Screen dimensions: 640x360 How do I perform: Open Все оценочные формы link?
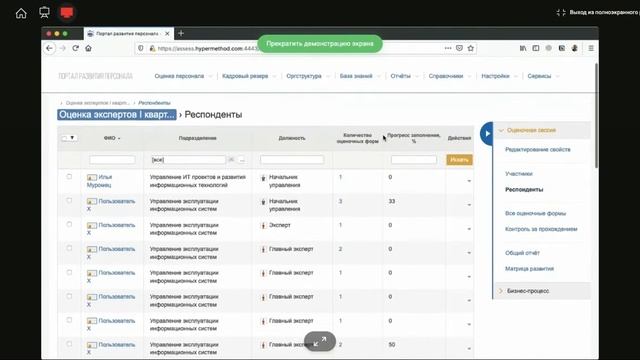coord(535,213)
